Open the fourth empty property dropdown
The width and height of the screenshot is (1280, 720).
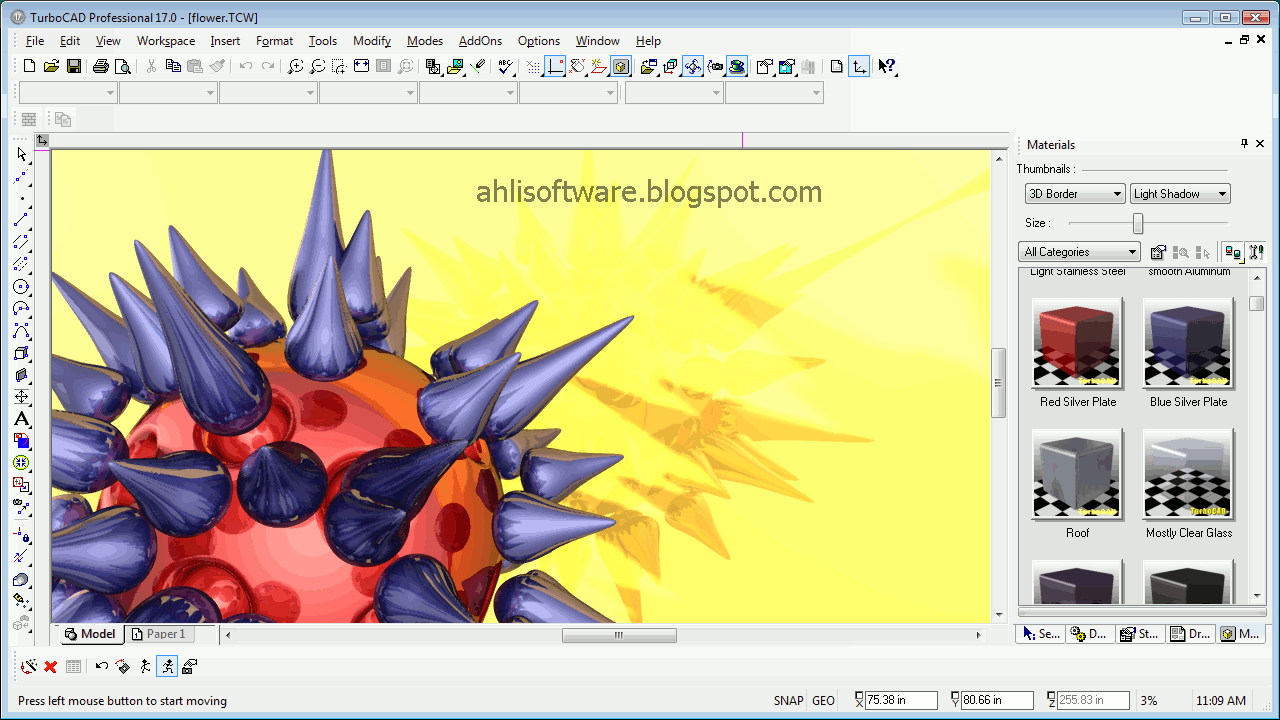click(x=368, y=93)
